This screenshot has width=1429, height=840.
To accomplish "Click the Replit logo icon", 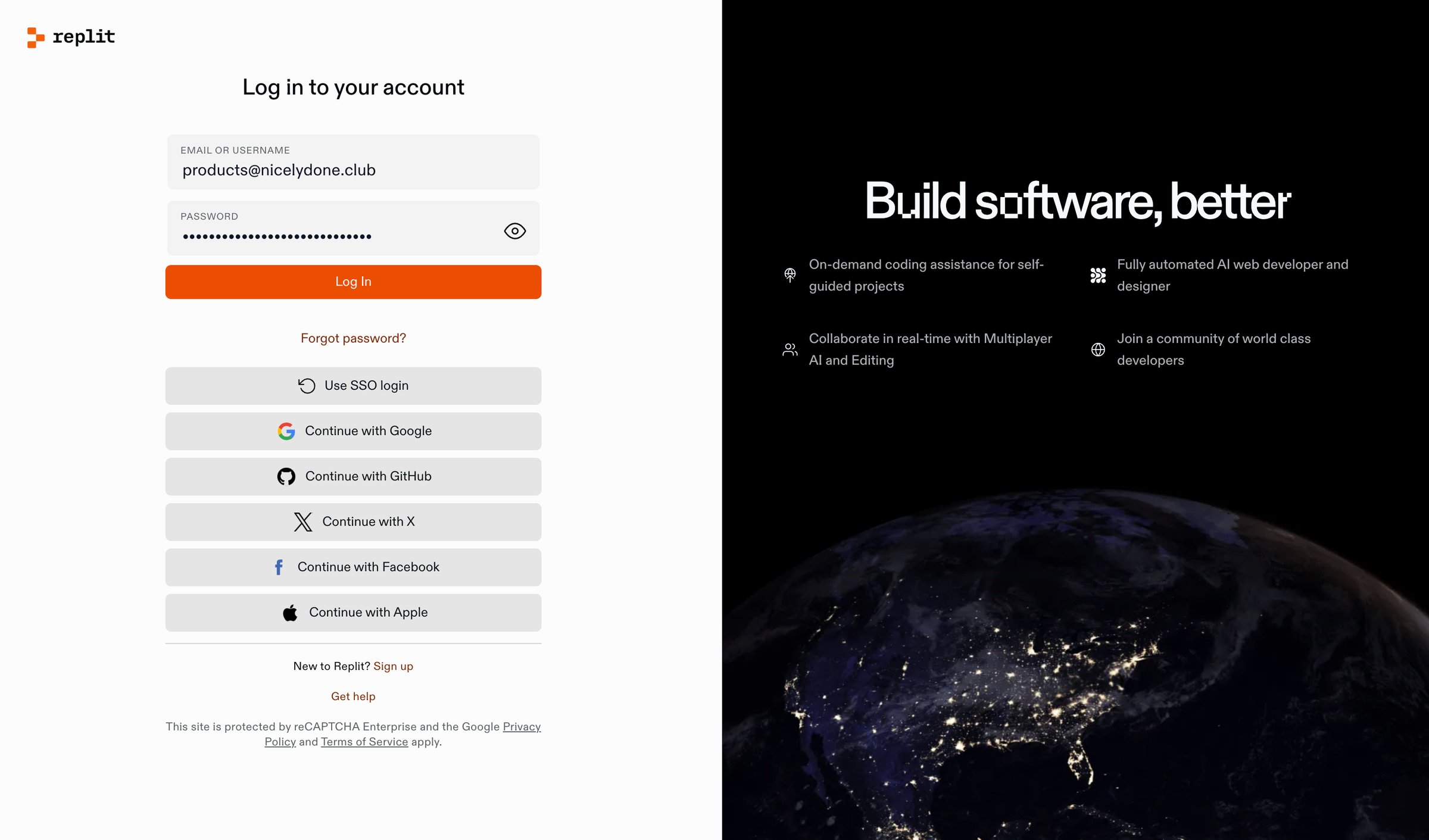I will pos(36,37).
